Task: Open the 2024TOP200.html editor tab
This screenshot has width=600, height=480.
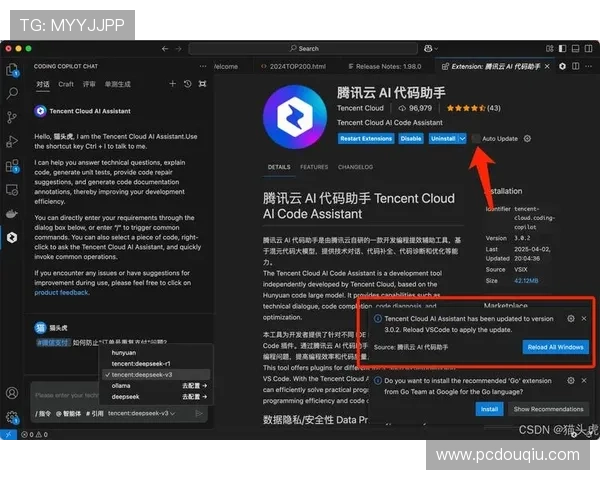Action: click(293, 67)
